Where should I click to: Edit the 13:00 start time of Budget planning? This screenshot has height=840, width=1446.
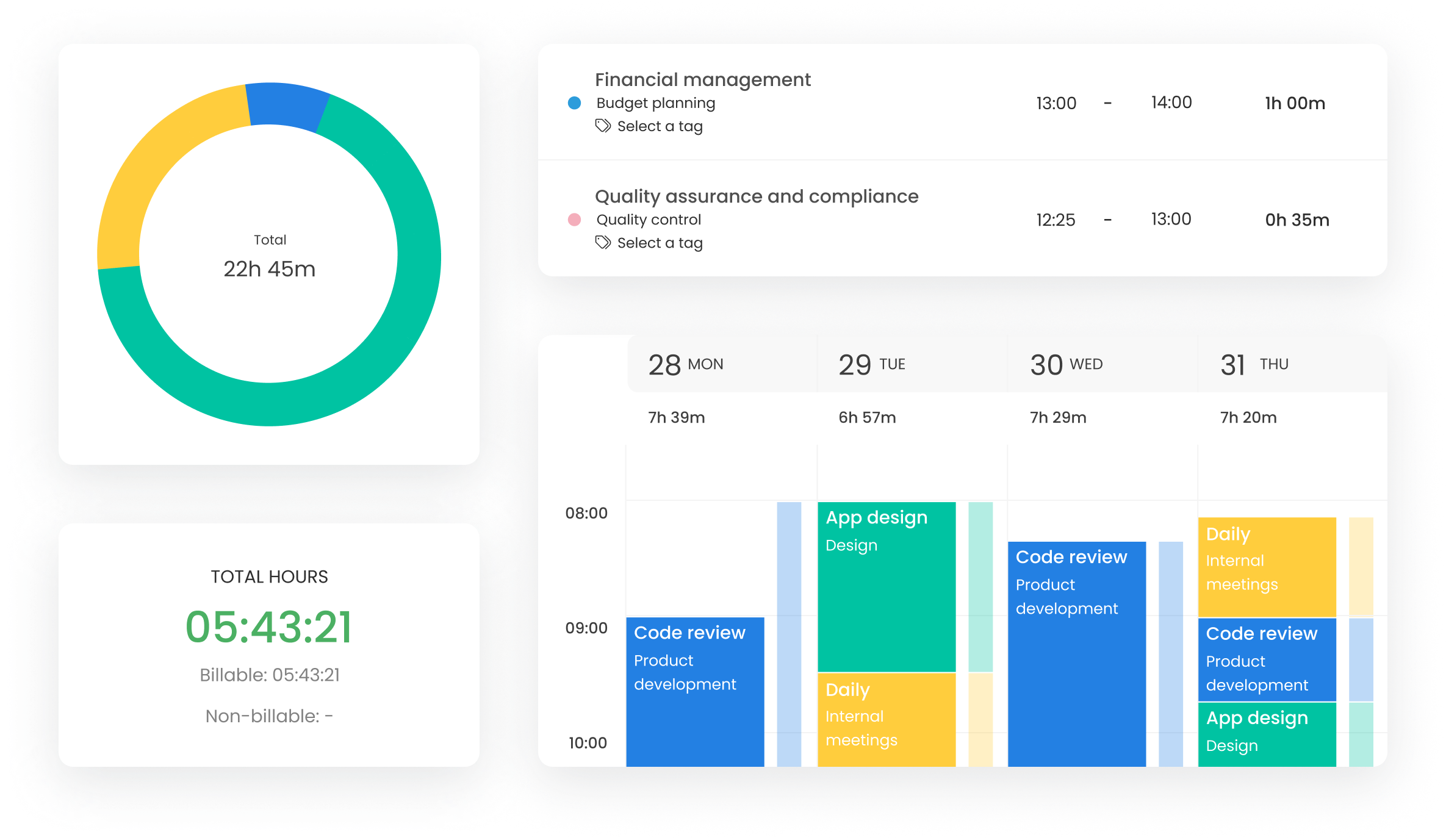coord(1056,103)
